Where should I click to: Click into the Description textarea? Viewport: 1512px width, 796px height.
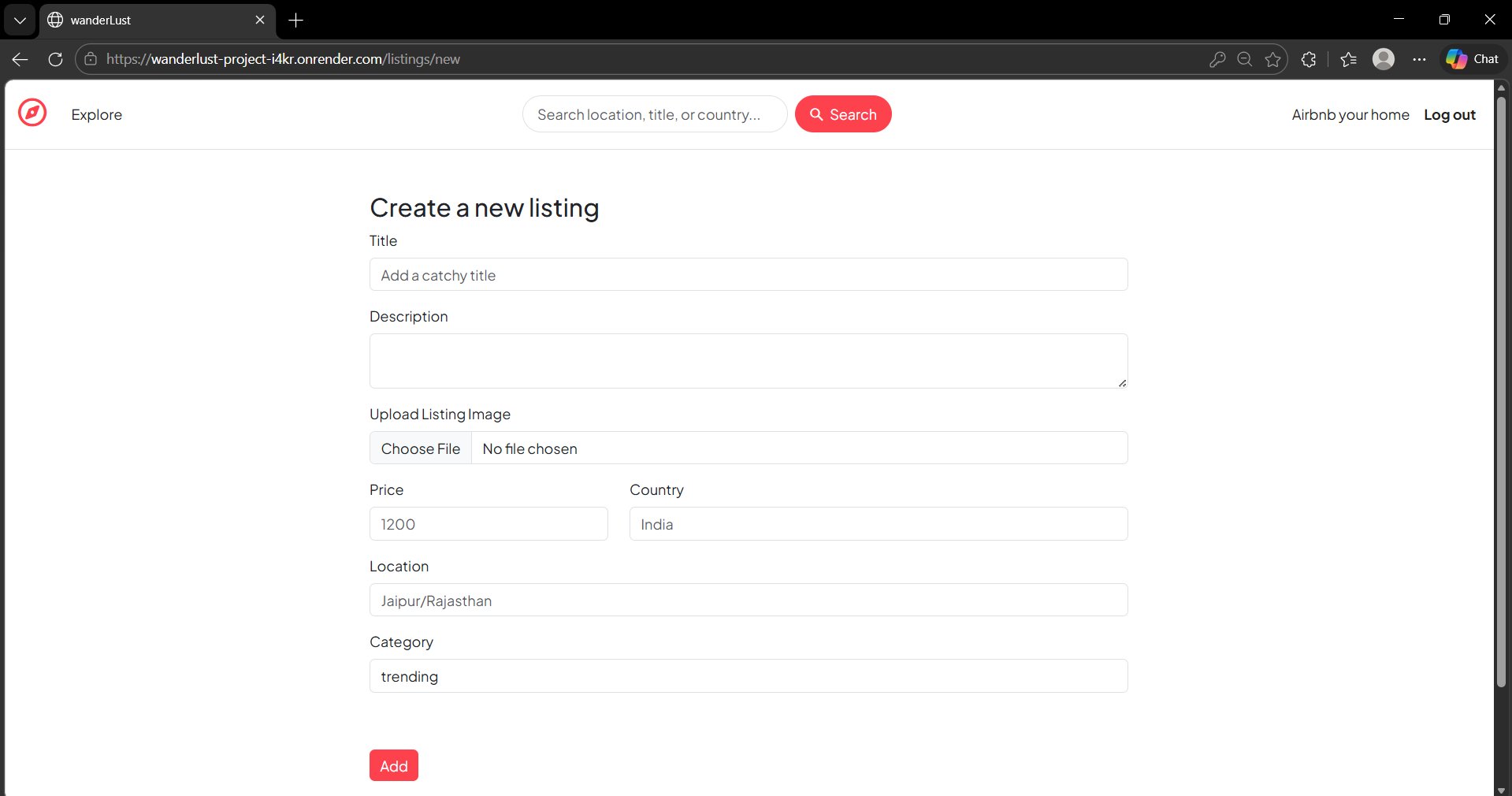click(749, 361)
